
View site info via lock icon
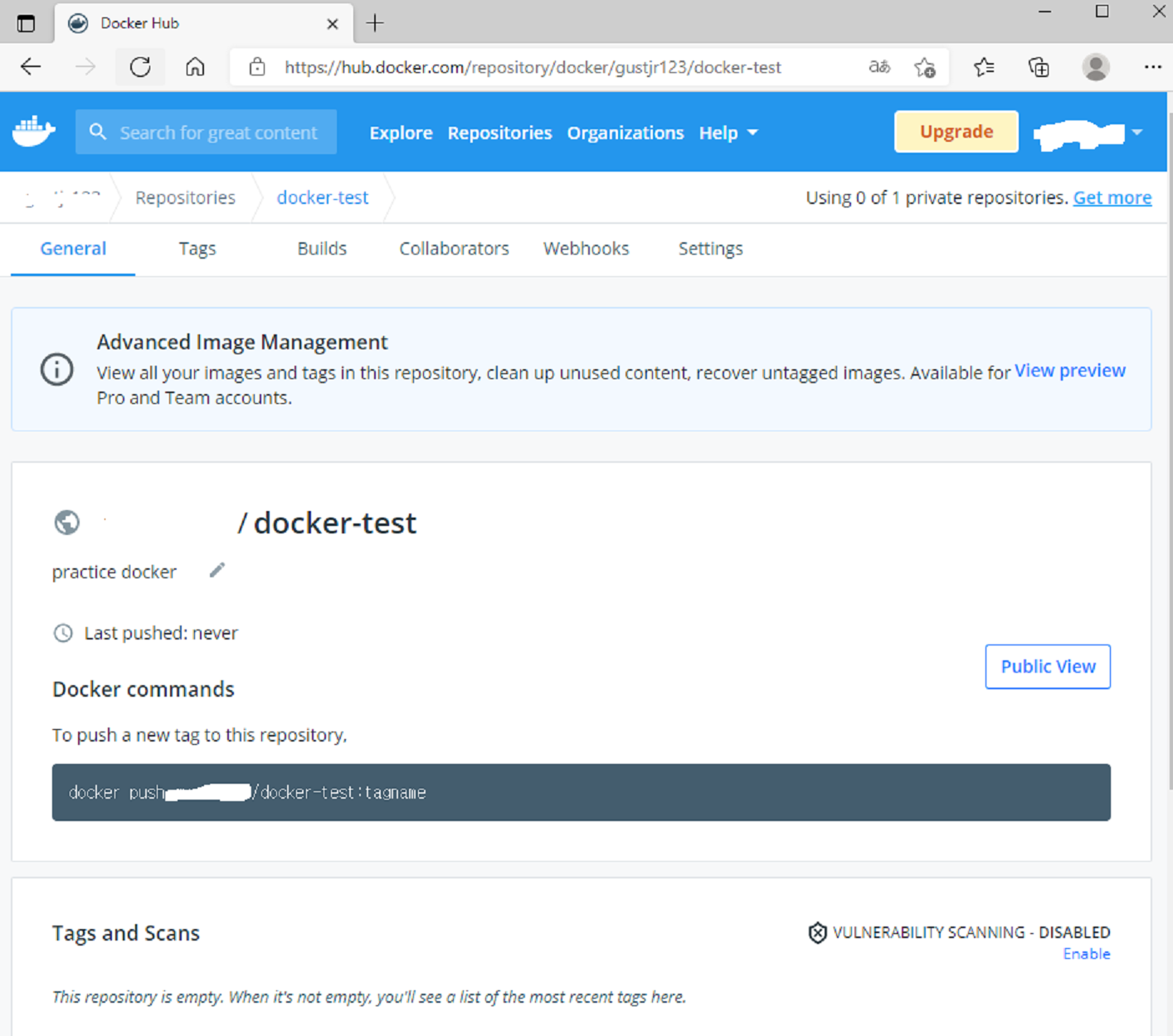pyautogui.click(x=257, y=67)
